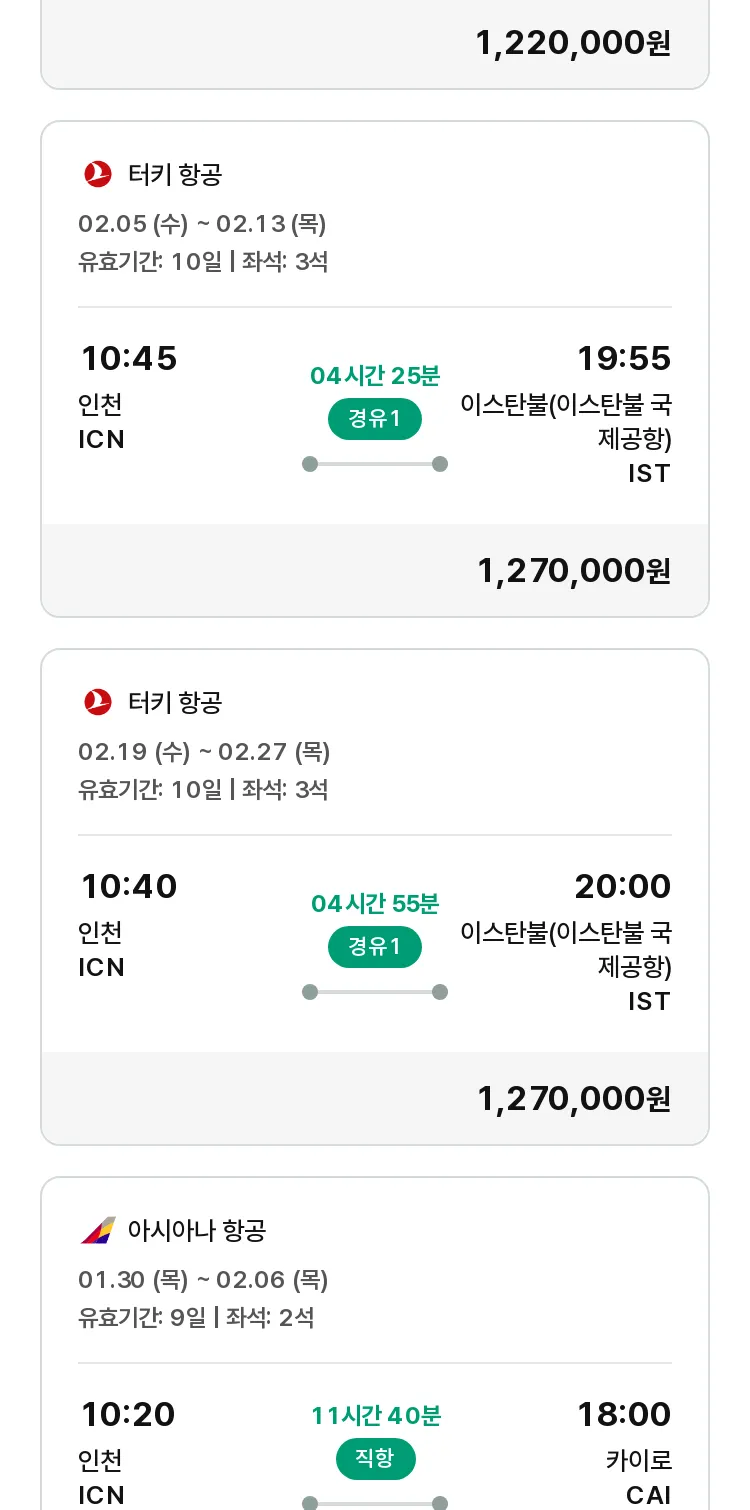Tap the 아시아나 항공 airline name
The image size is (750, 1510).
click(x=197, y=1230)
